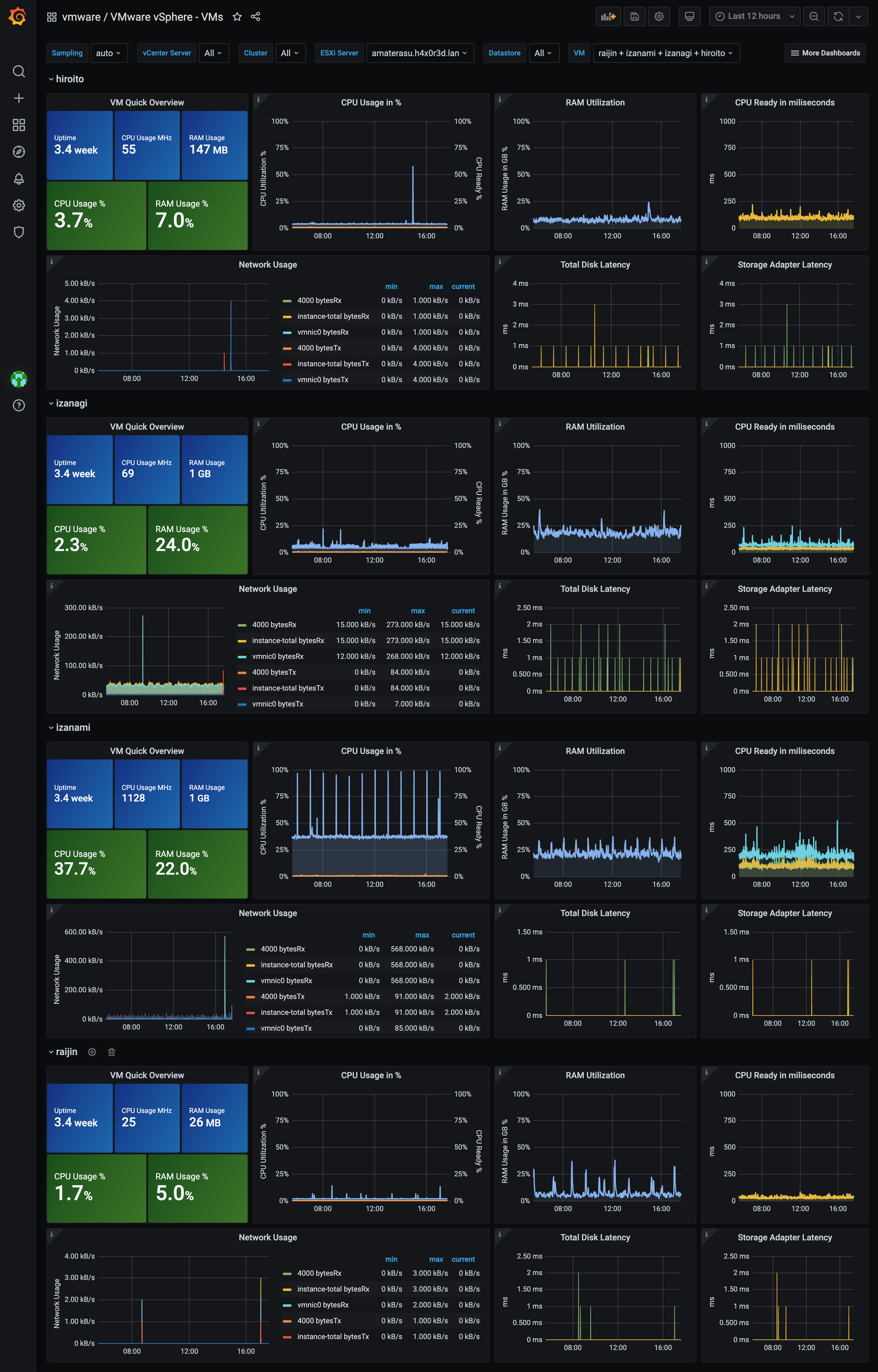878x1372 pixels.
Task: Open the search dashboards magnifier icon
Action: click(18, 71)
